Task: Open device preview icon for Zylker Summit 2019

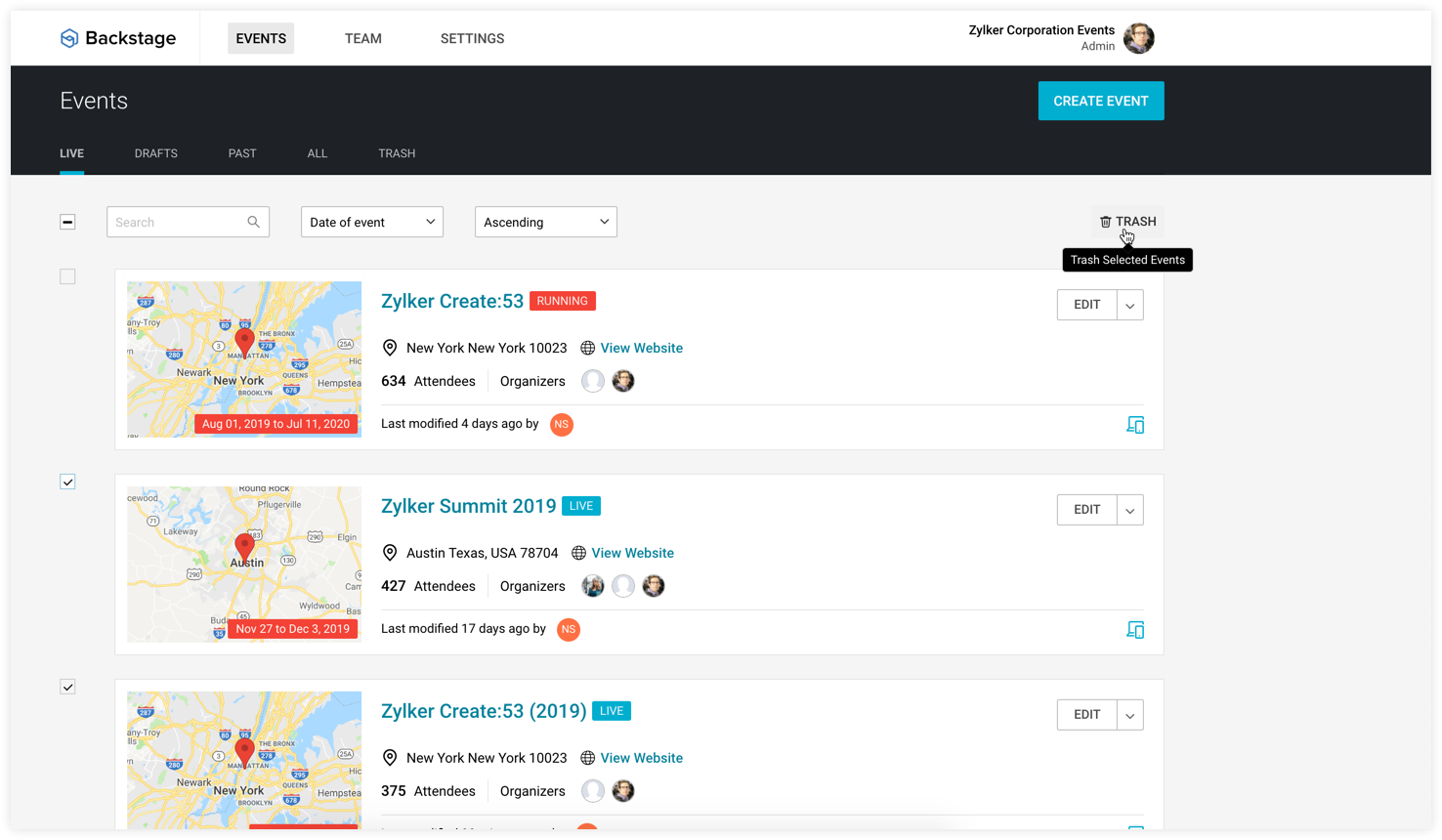Action: click(x=1135, y=630)
